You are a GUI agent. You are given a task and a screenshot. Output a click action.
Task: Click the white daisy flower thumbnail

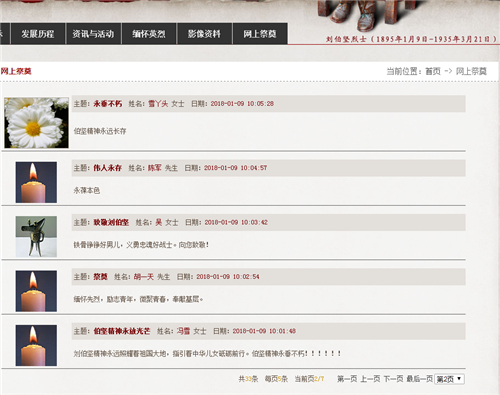pos(36,123)
